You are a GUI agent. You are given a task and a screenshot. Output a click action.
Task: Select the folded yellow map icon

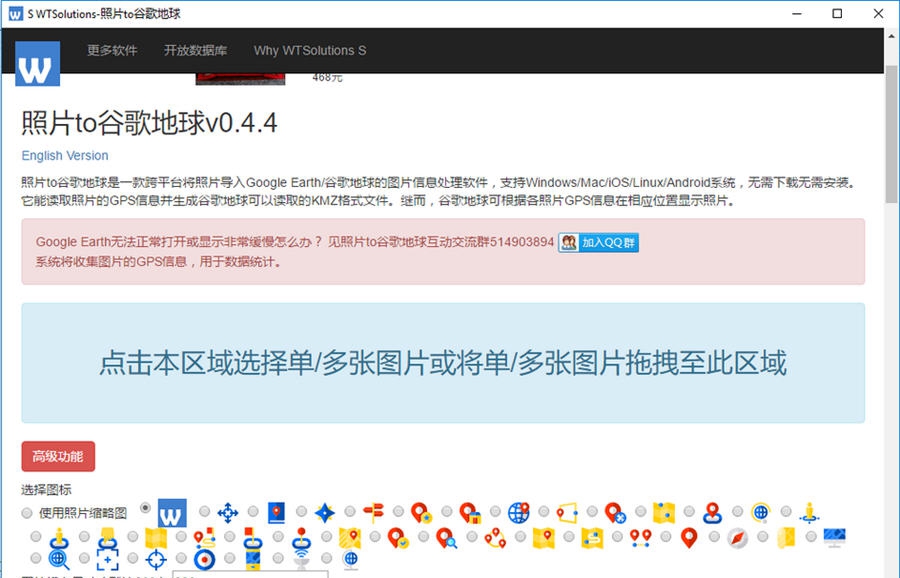[155, 536]
